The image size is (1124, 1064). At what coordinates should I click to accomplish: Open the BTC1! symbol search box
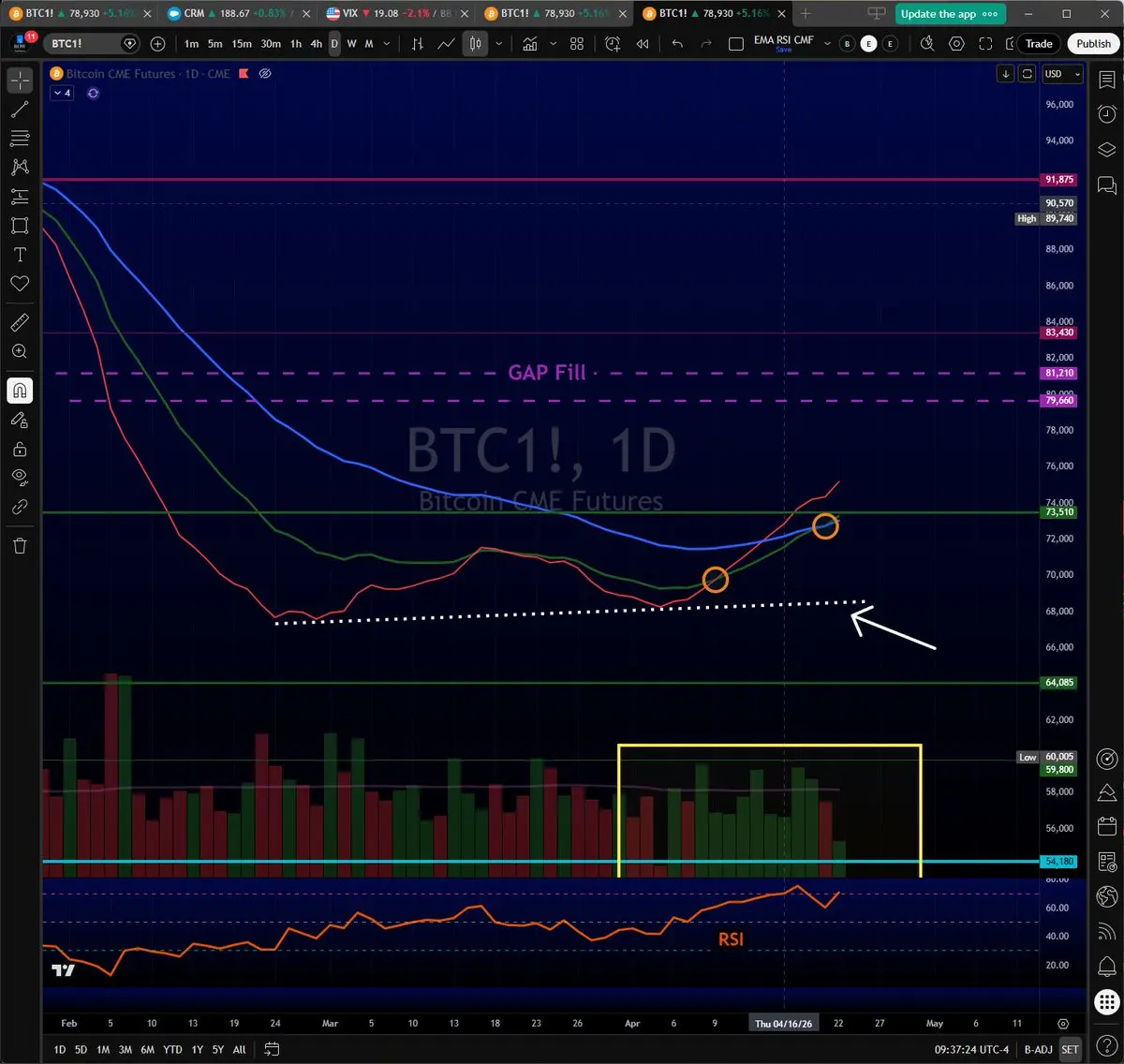coord(92,44)
